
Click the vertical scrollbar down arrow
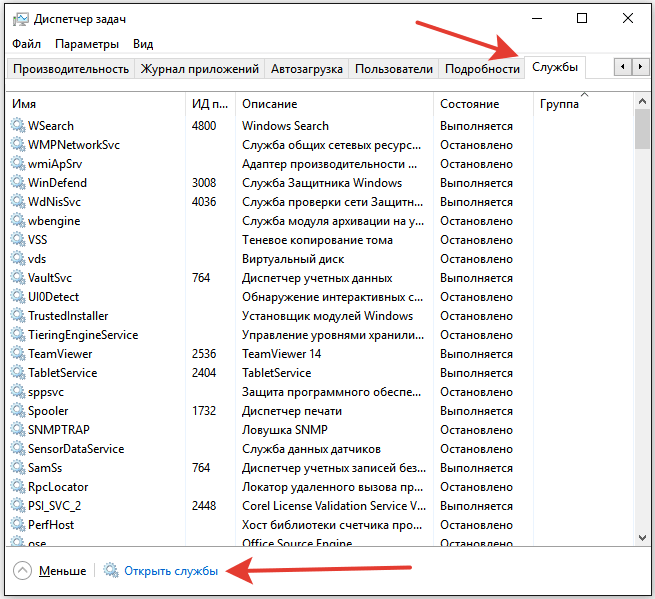click(642, 538)
